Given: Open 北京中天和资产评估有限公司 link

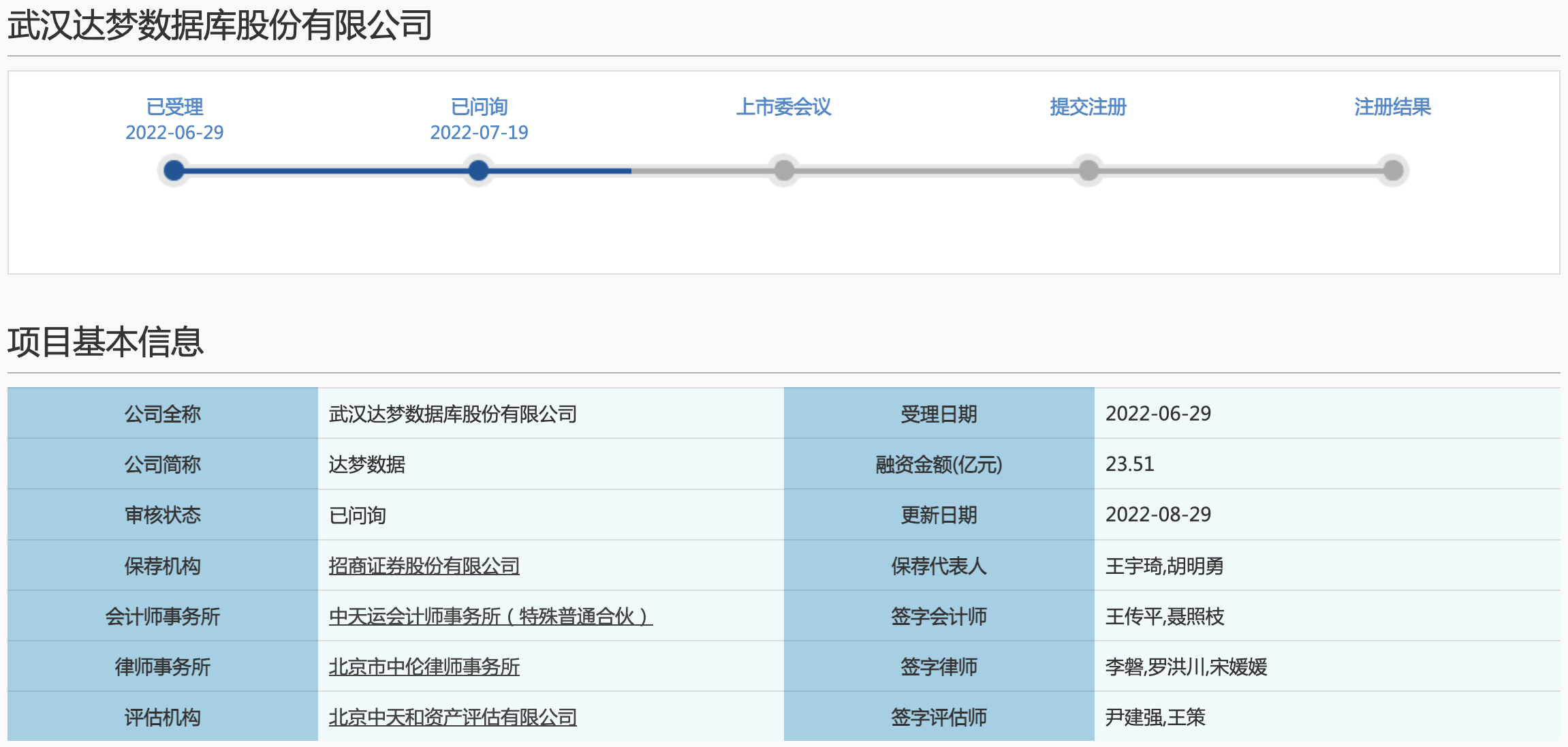Looking at the screenshot, I should pyautogui.click(x=452, y=717).
